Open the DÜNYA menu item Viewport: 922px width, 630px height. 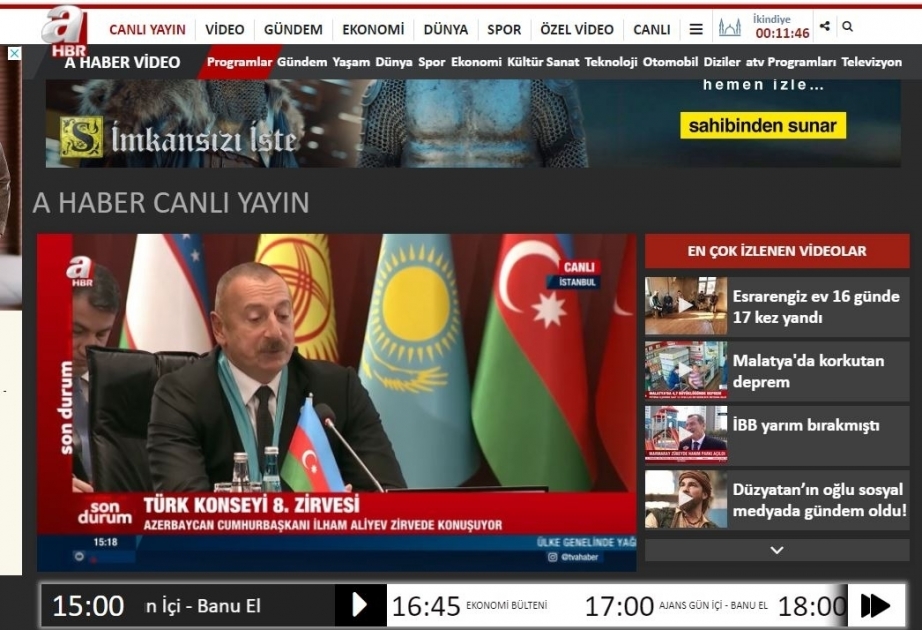tap(446, 29)
